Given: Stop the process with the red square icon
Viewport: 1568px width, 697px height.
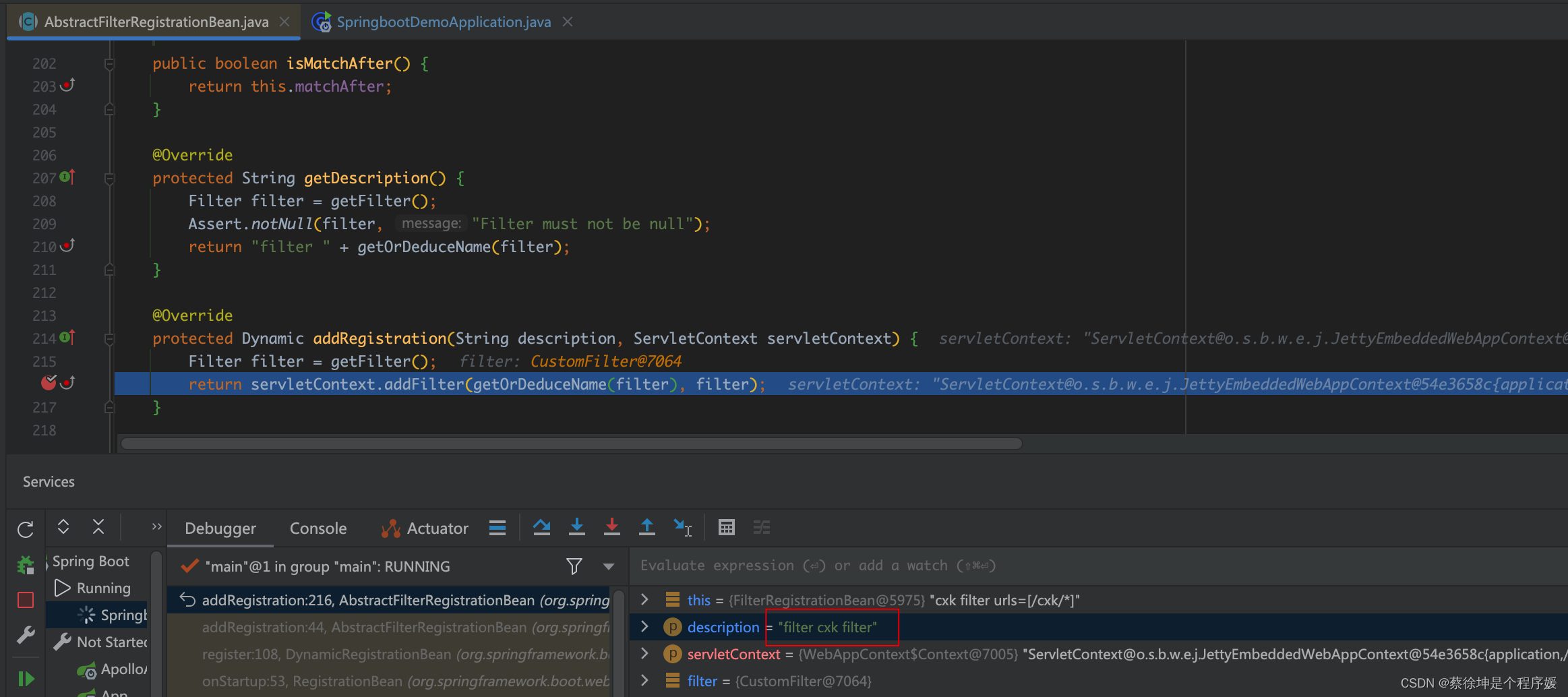Looking at the screenshot, I should (26, 600).
